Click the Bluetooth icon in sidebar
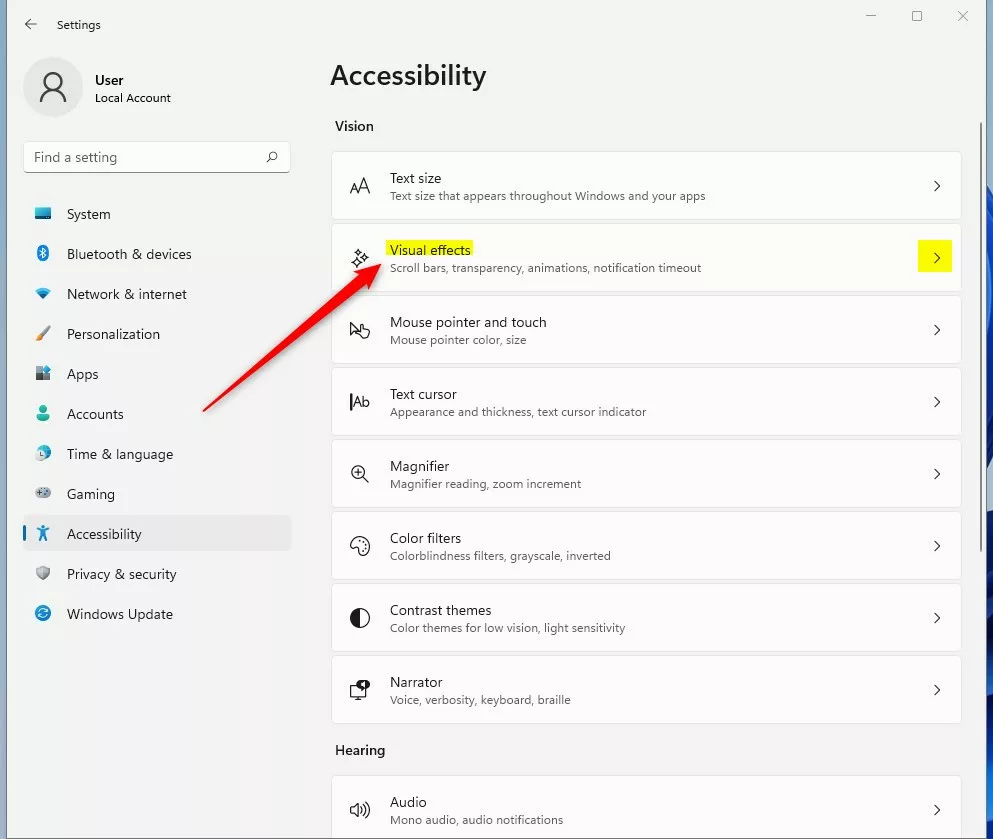This screenshot has width=993, height=839. (43, 254)
